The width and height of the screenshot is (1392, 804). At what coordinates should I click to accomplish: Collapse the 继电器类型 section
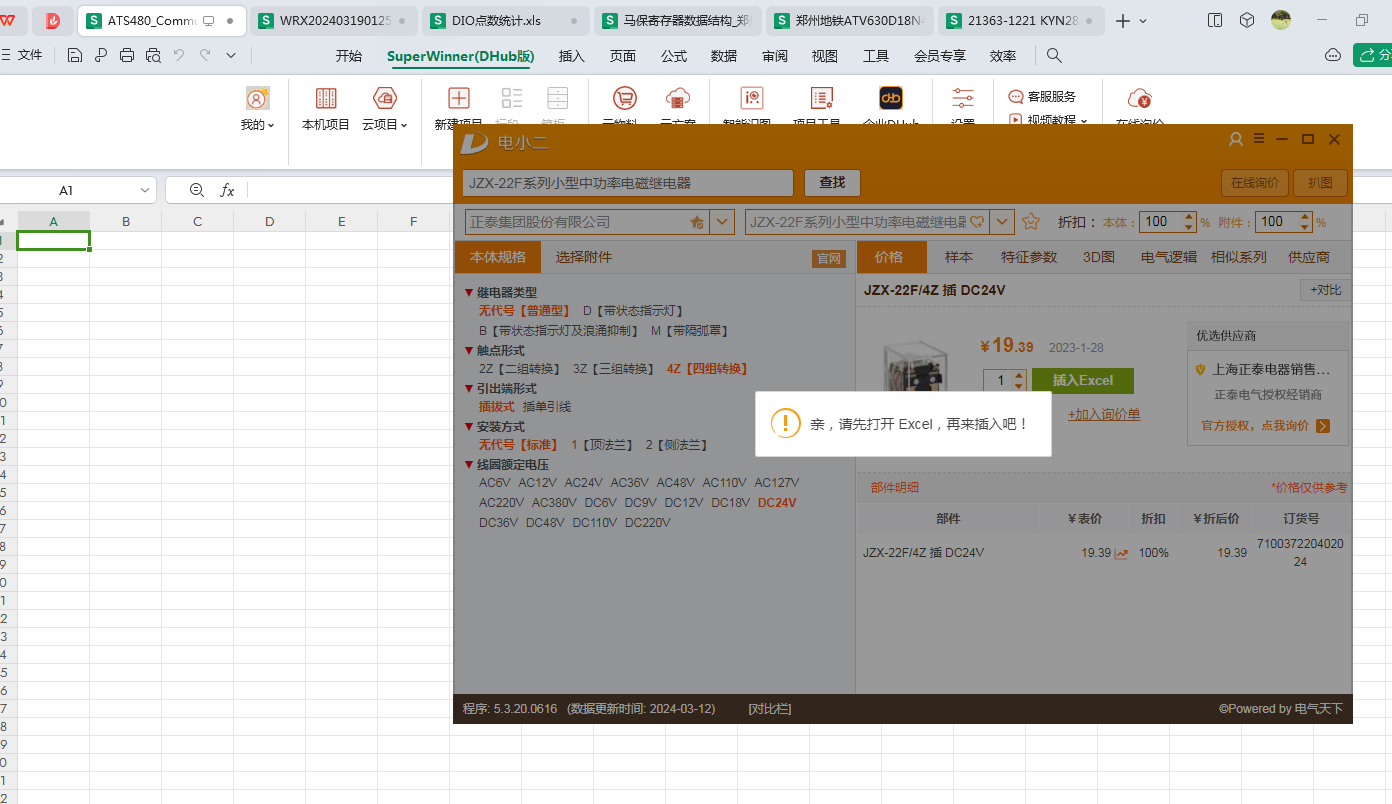(469, 293)
